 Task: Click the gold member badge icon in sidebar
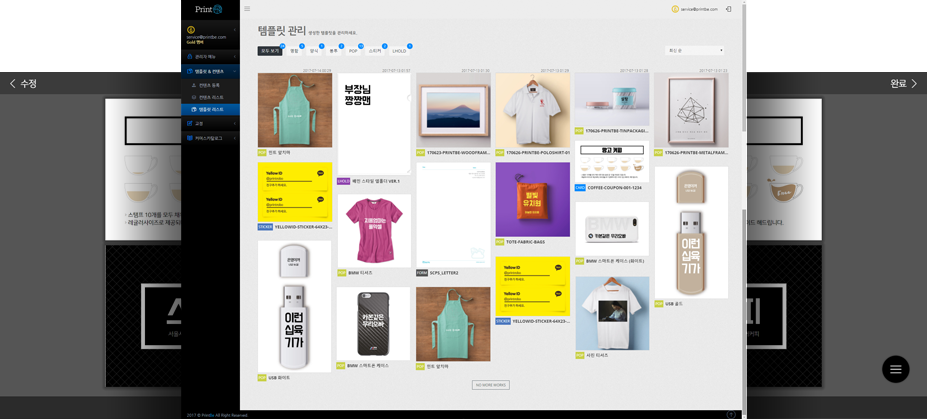189,29
